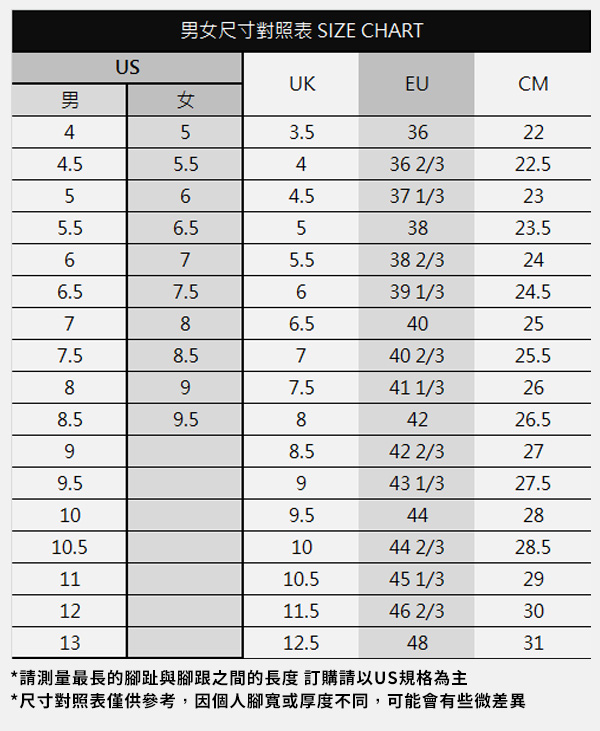Click the EU size 48 cell
600x731 pixels.
click(x=417, y=643)
